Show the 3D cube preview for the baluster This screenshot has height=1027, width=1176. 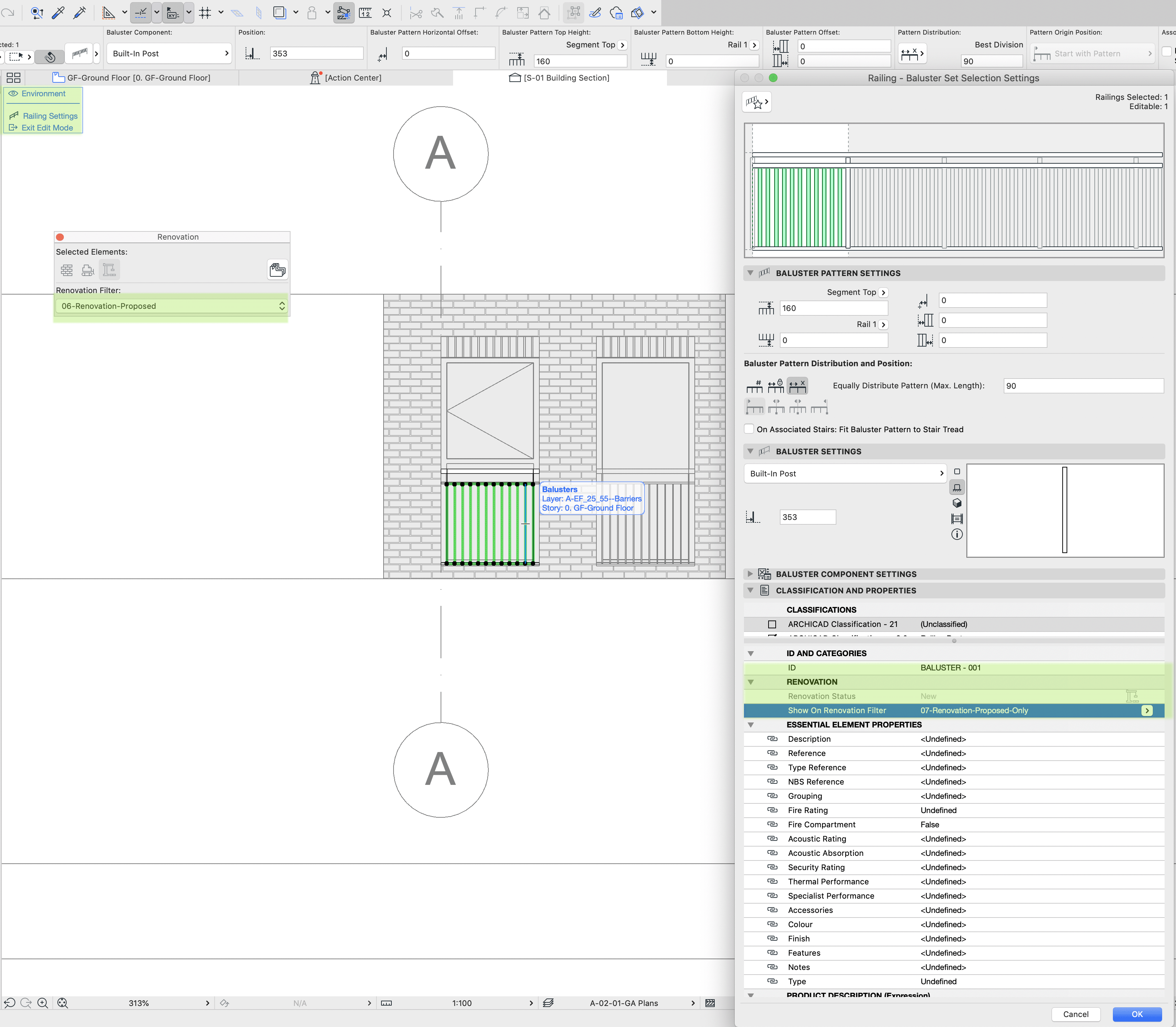[x=957, y=503]
